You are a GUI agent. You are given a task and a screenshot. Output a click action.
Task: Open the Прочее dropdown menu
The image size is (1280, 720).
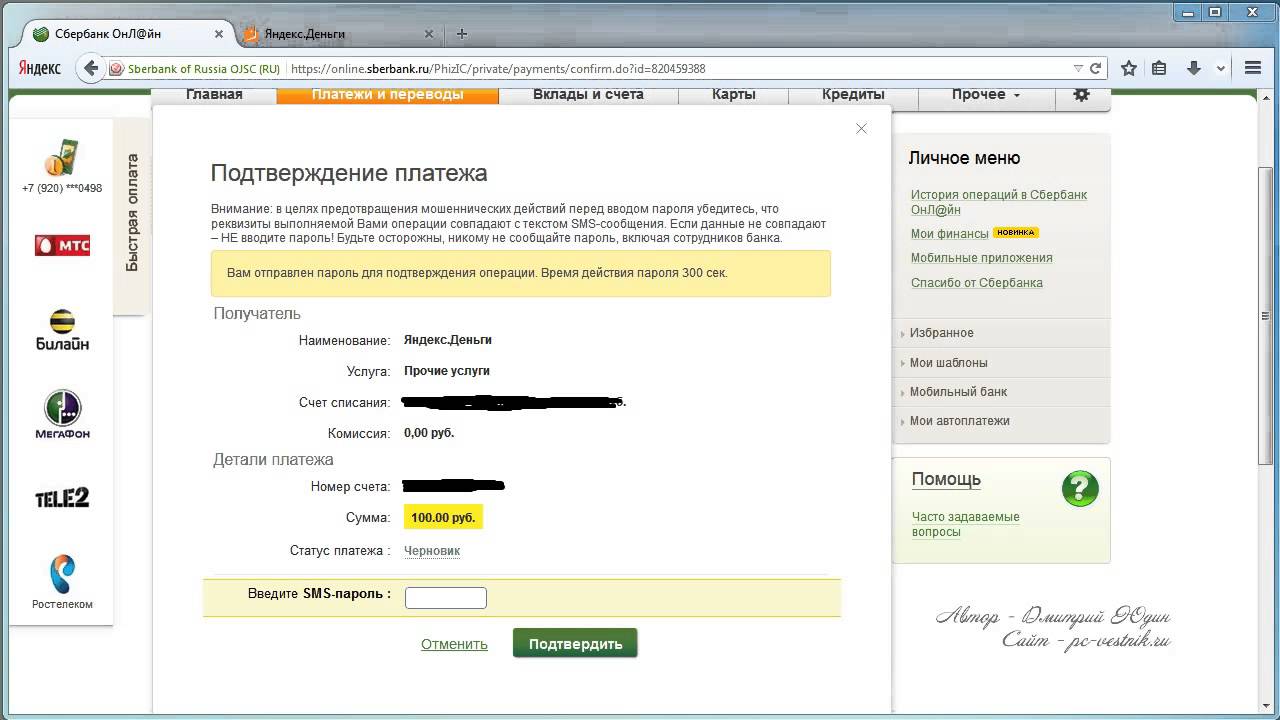tap(985, 95)
